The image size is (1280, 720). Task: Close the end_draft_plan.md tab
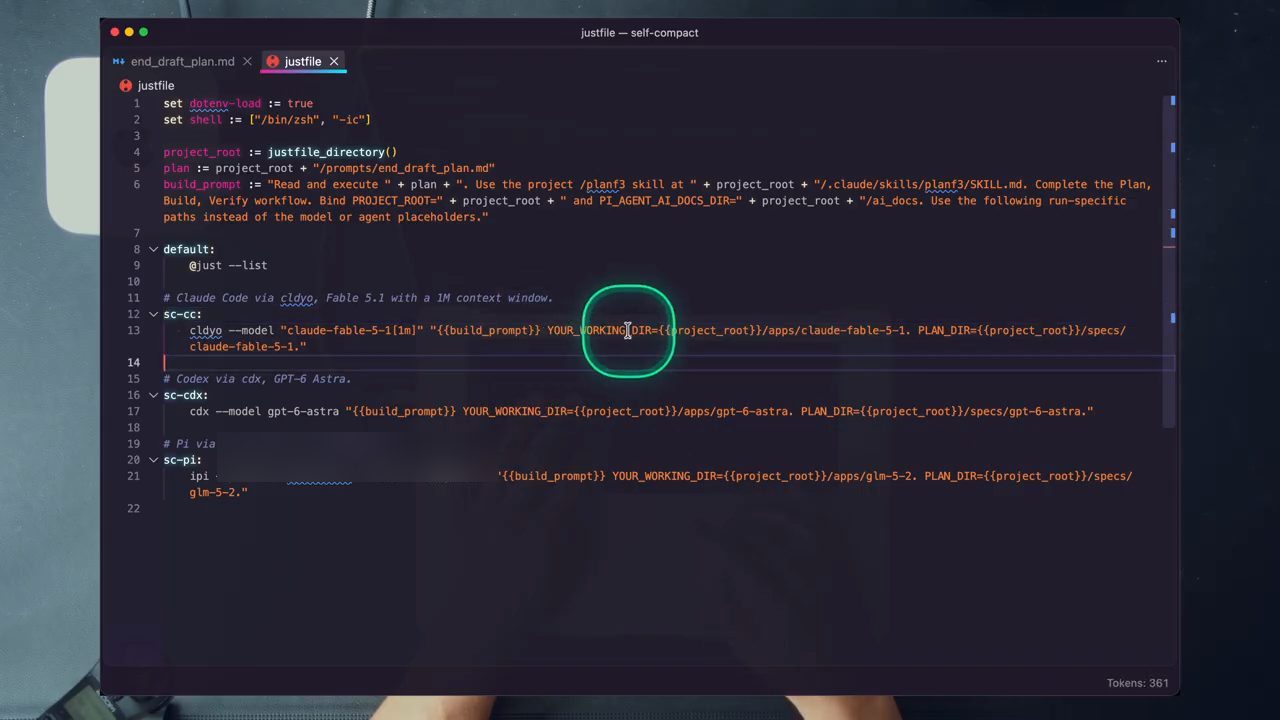(247, 62)
